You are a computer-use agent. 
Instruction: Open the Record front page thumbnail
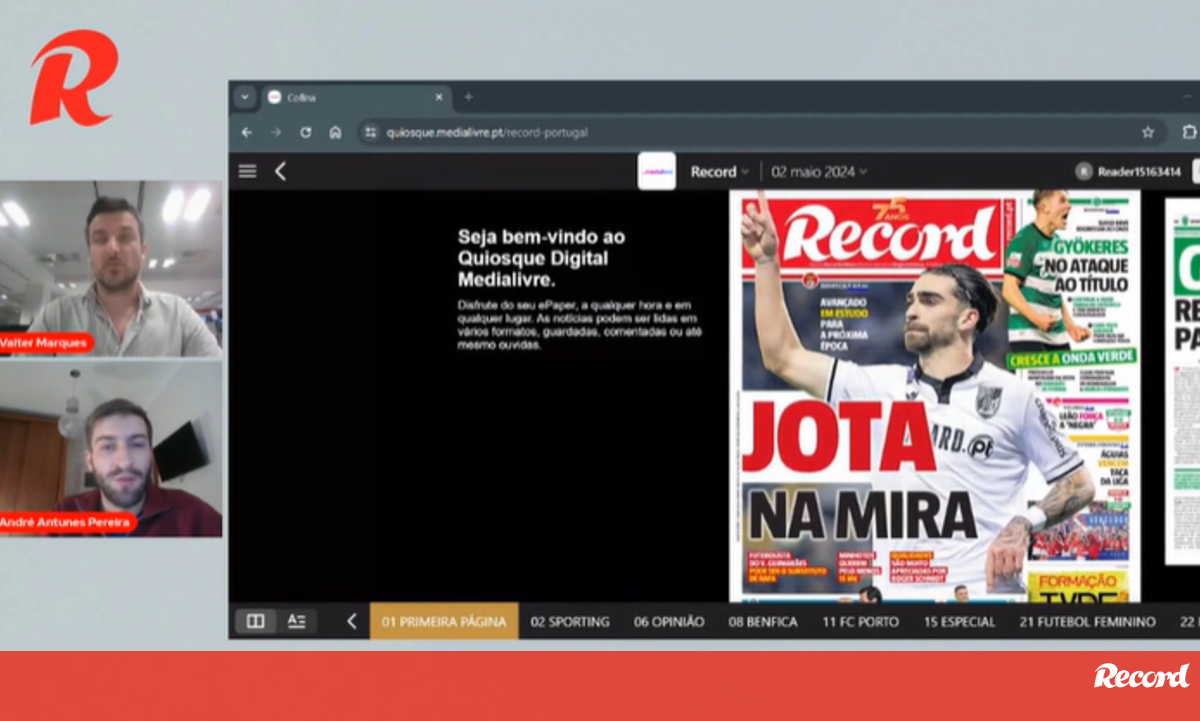tap(934, 396)
